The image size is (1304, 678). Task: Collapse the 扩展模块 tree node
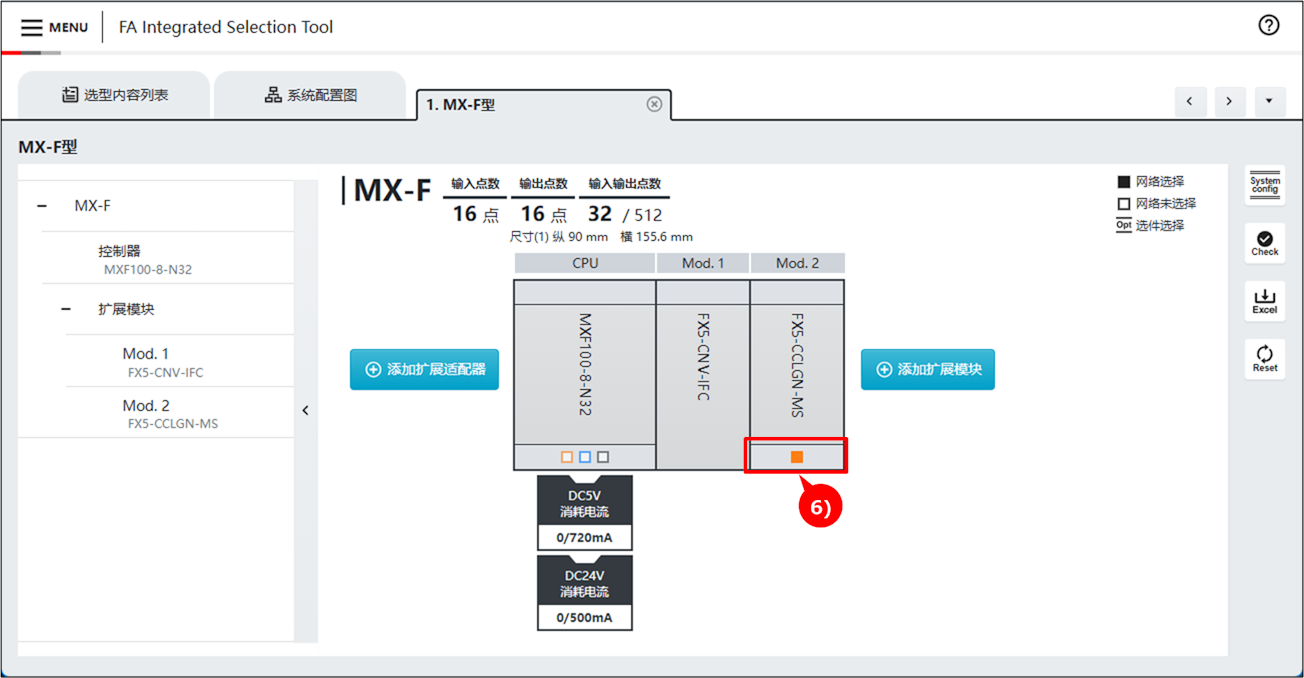66,309
